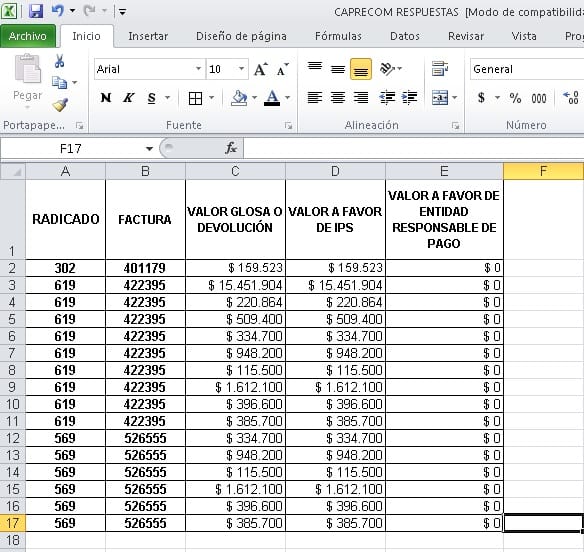Expand the Arial font name dropdown

click(199, 69)
